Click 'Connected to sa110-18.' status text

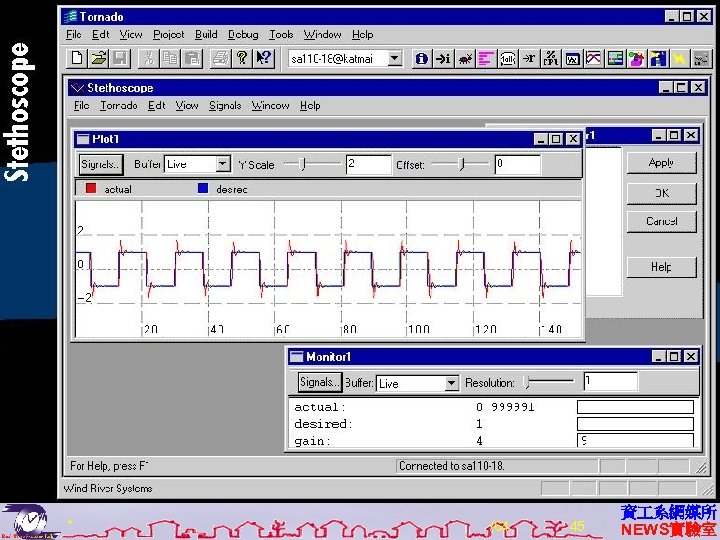[452, 466]
